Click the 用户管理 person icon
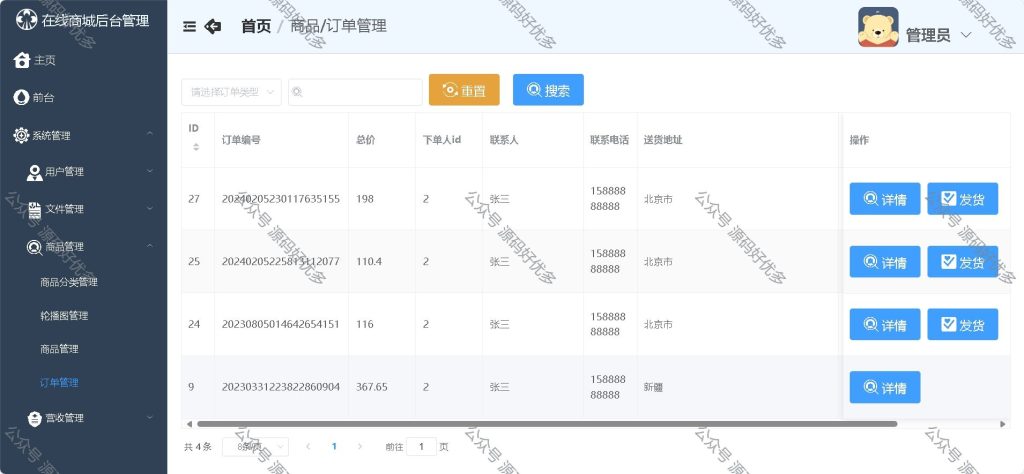Image resolution: width=1024 pixels, height=474 pixels. point(35,172)
